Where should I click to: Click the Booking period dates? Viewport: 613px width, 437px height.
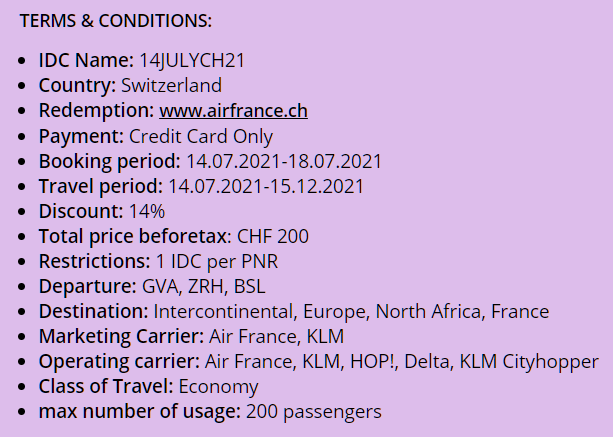284,161
